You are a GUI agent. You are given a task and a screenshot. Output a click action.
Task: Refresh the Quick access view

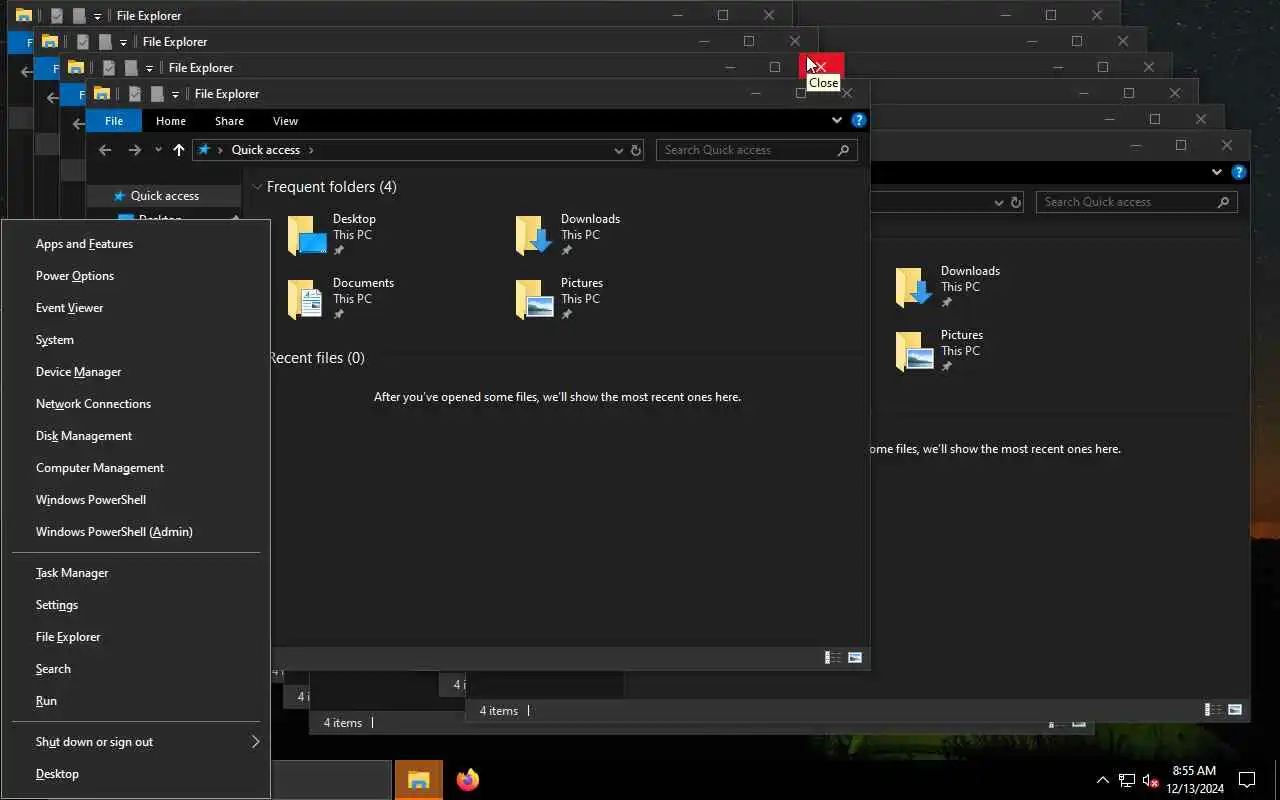635,150
